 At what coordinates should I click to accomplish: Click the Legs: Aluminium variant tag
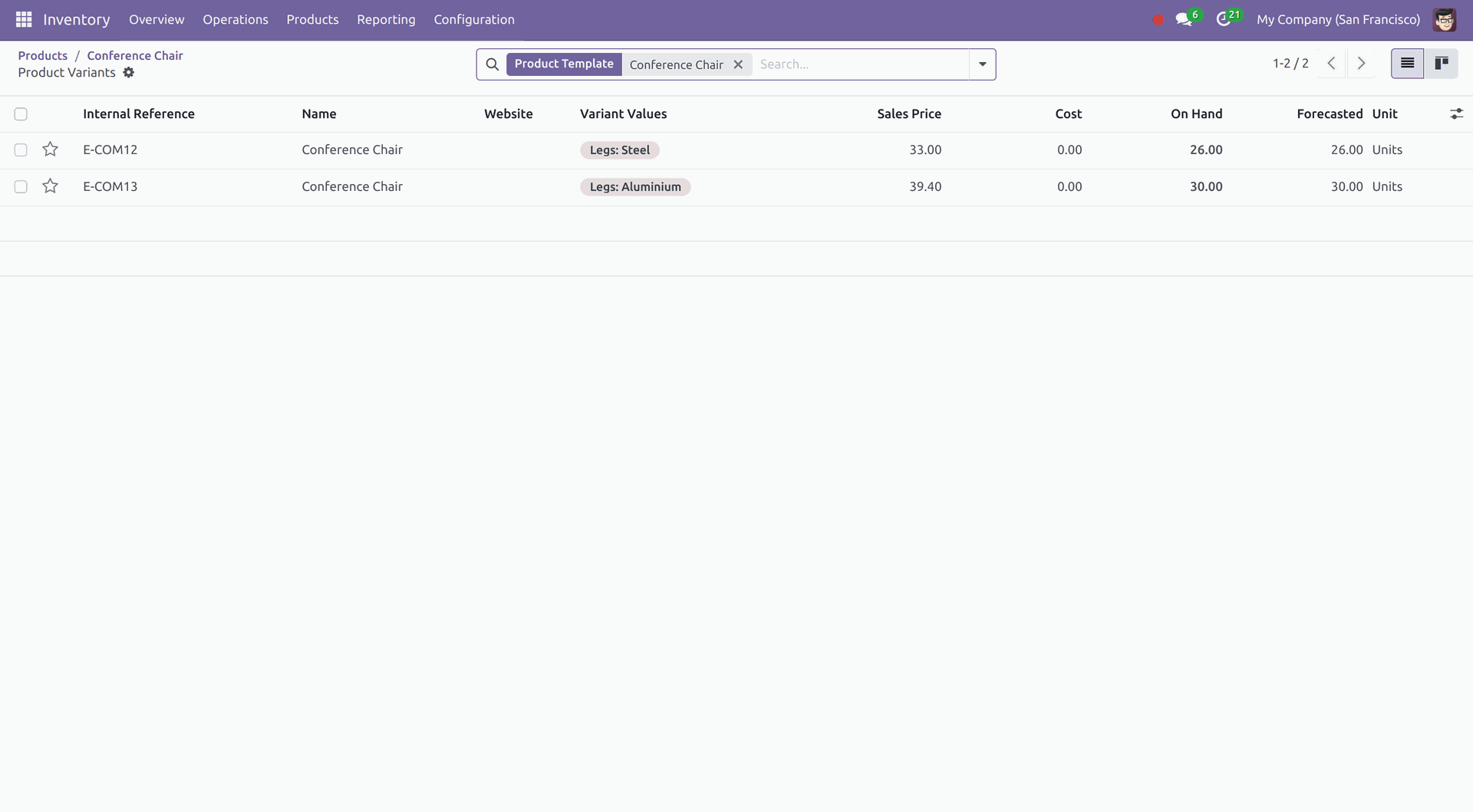pos(635,187)
